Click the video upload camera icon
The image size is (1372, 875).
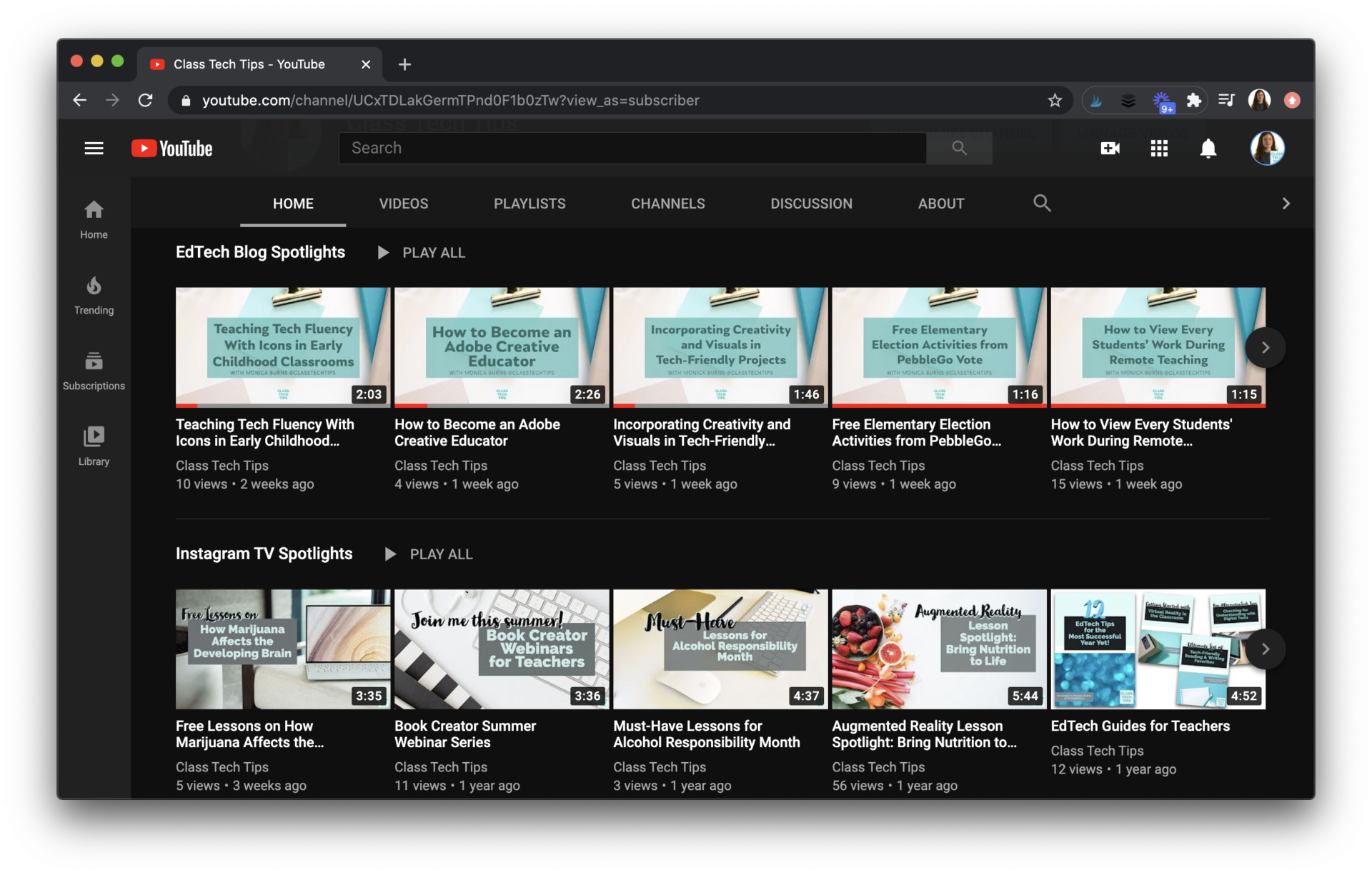[1110, 148]
